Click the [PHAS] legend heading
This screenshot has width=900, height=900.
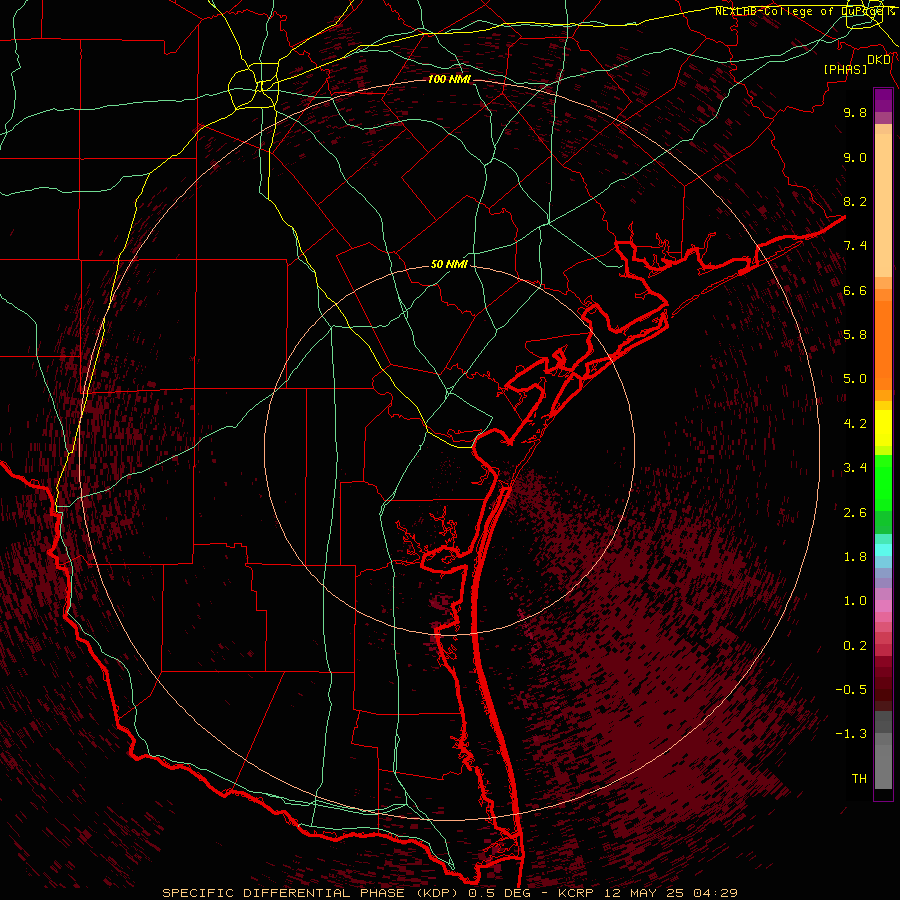(845, 69)
